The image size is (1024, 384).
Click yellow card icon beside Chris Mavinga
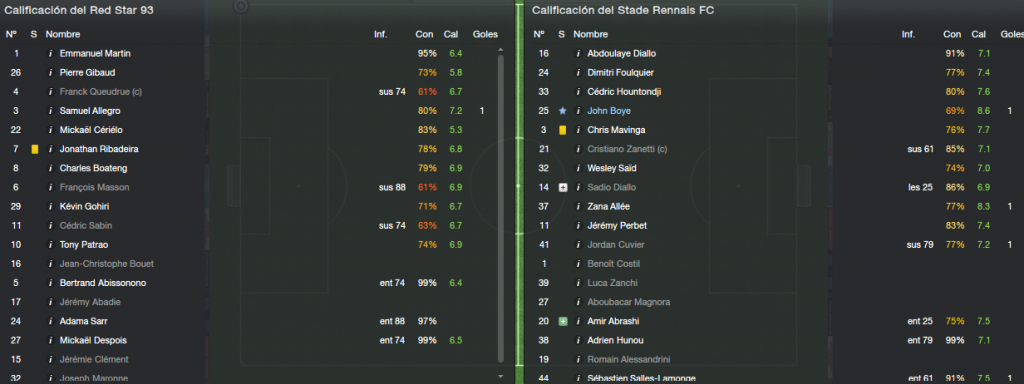point(562,130)
